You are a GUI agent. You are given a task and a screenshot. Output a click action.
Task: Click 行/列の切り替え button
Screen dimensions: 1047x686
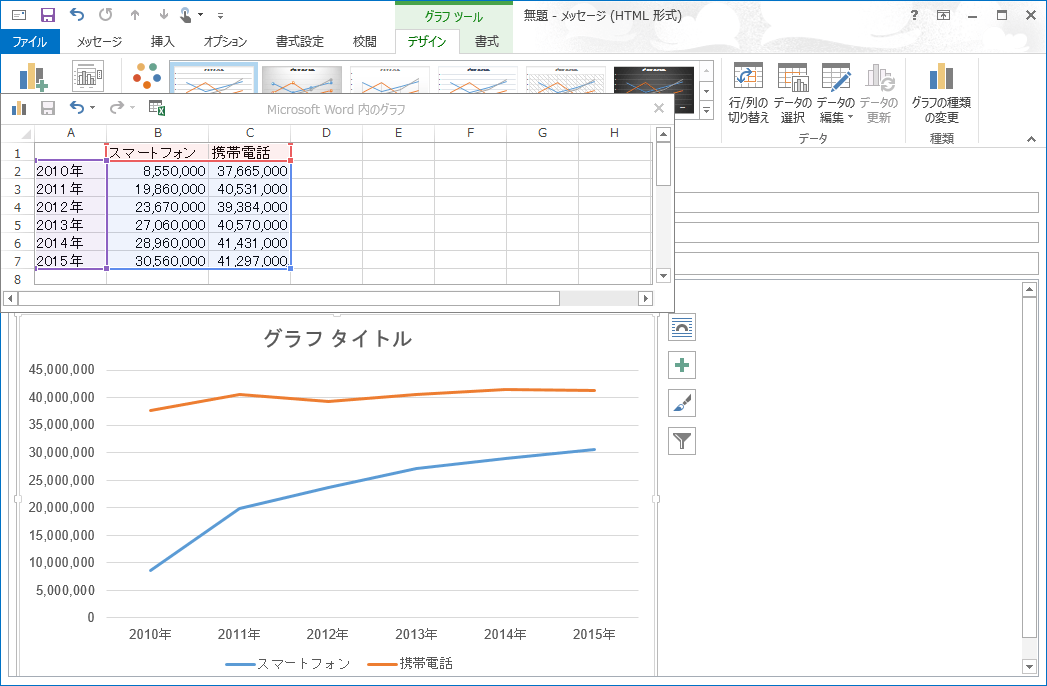click(748, 93)
